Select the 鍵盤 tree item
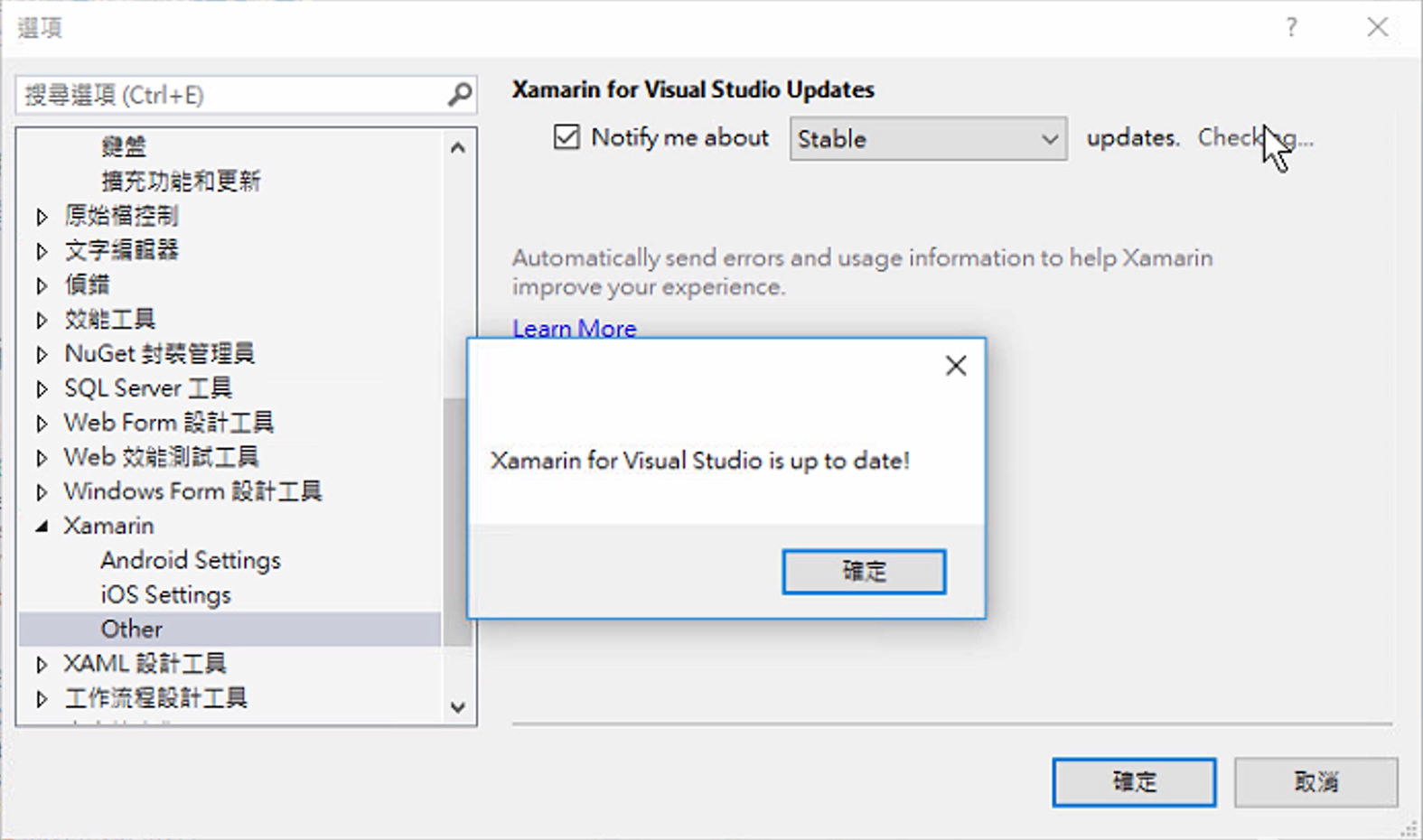Viewport: 1423px width, 840px height. (124, 146)
